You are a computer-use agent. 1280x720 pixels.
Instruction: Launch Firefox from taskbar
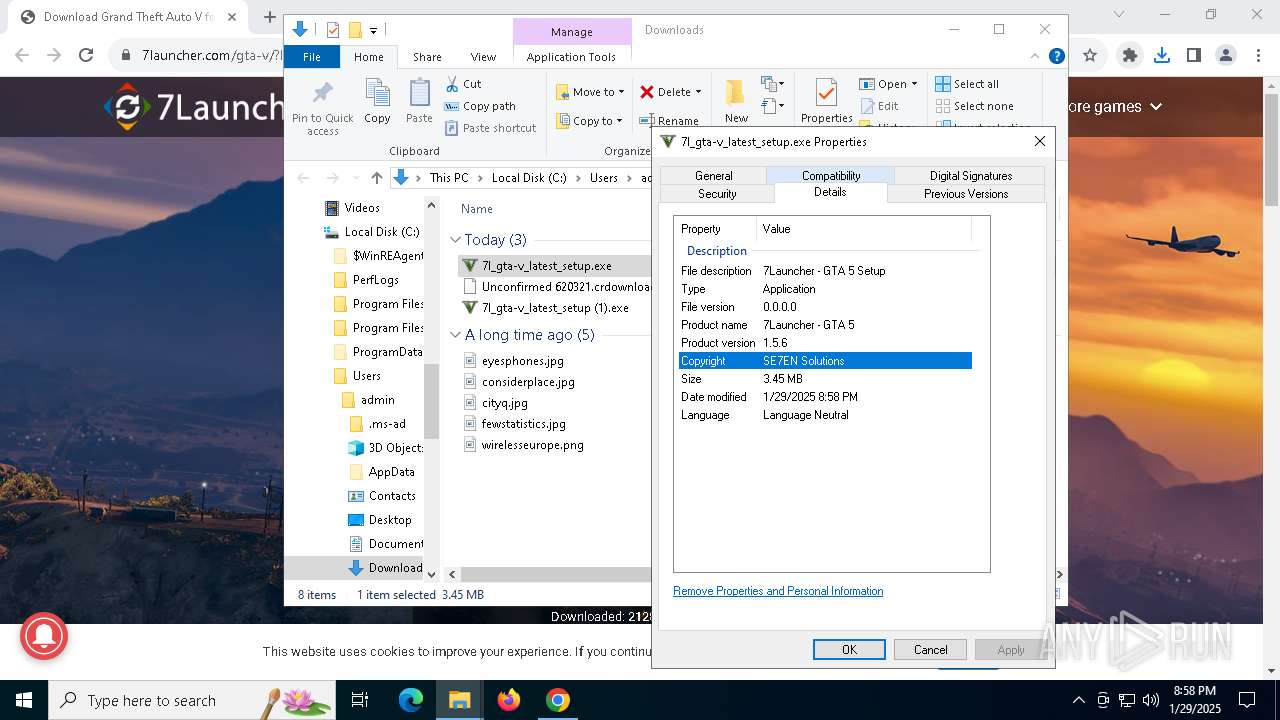point(508,700)
